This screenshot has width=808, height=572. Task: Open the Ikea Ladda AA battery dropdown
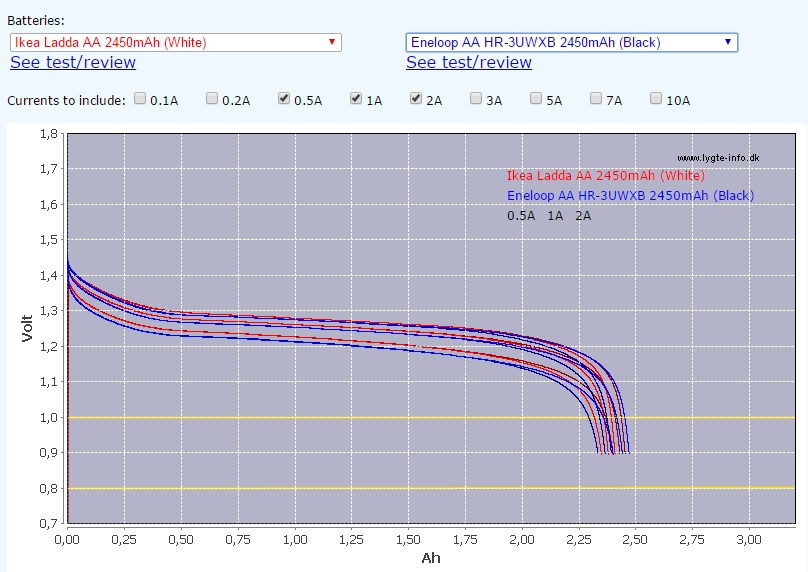point(175,42)
